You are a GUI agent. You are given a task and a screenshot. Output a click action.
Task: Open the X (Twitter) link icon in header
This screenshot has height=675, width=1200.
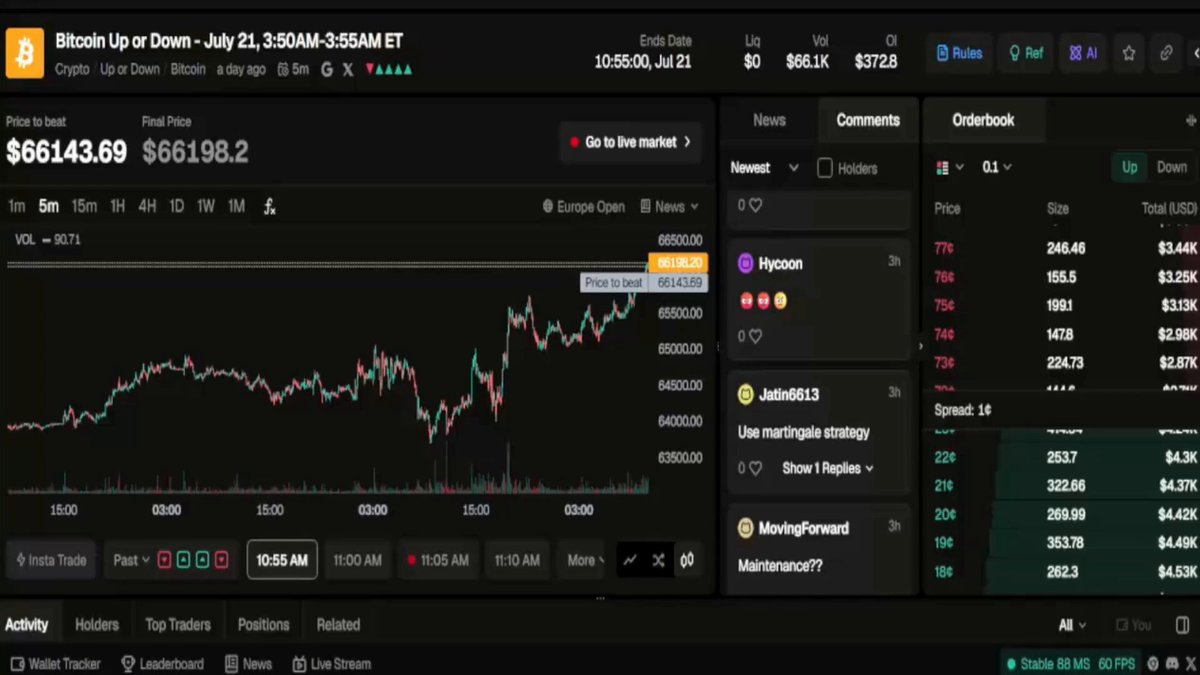[348, 70]
